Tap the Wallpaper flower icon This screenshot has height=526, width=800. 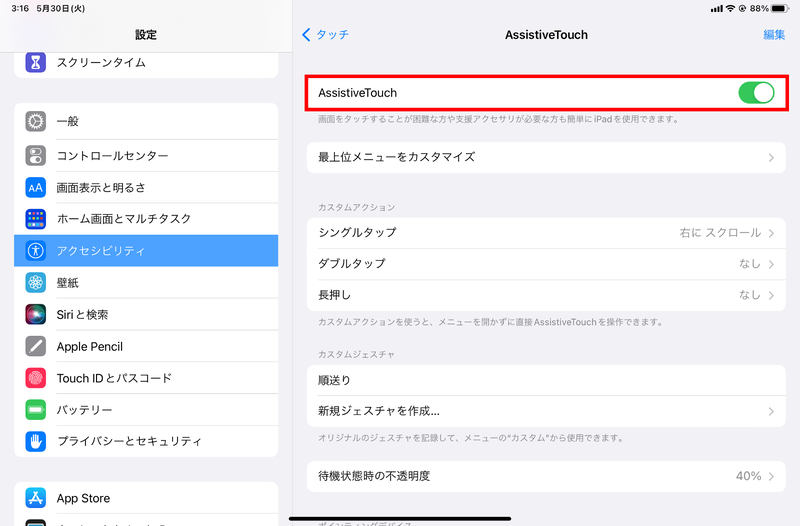[36, 283]
